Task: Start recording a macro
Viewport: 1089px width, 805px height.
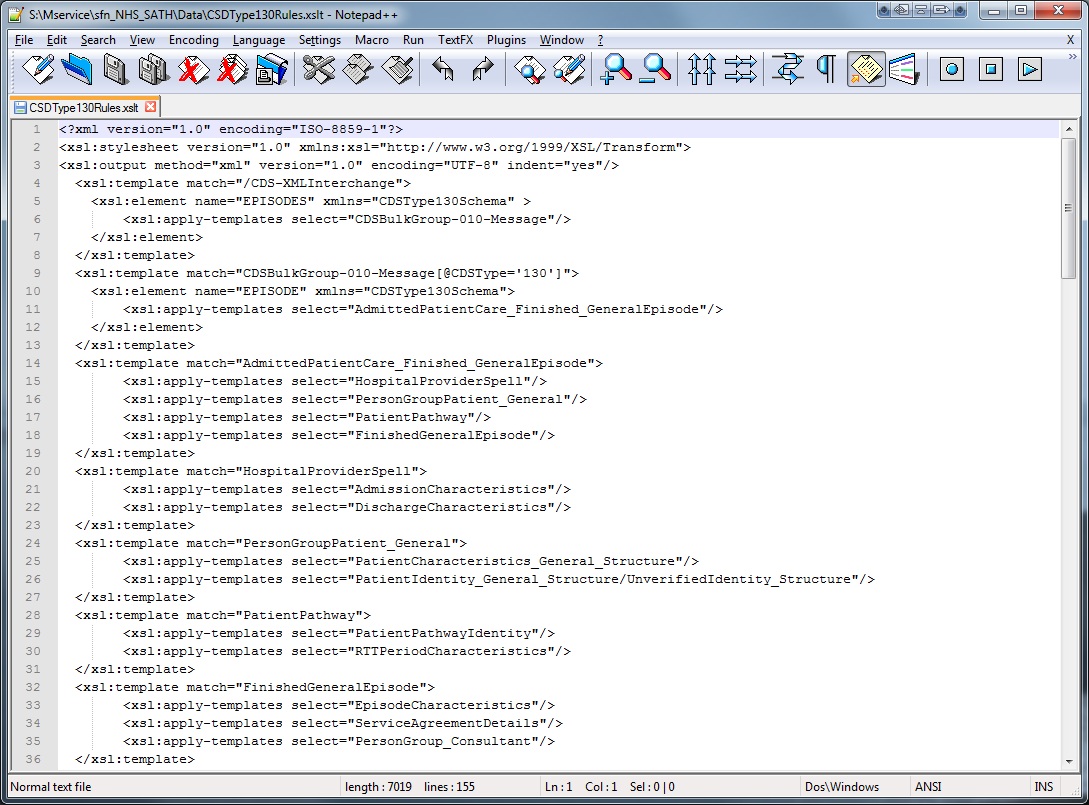Action: click(951, 68)
